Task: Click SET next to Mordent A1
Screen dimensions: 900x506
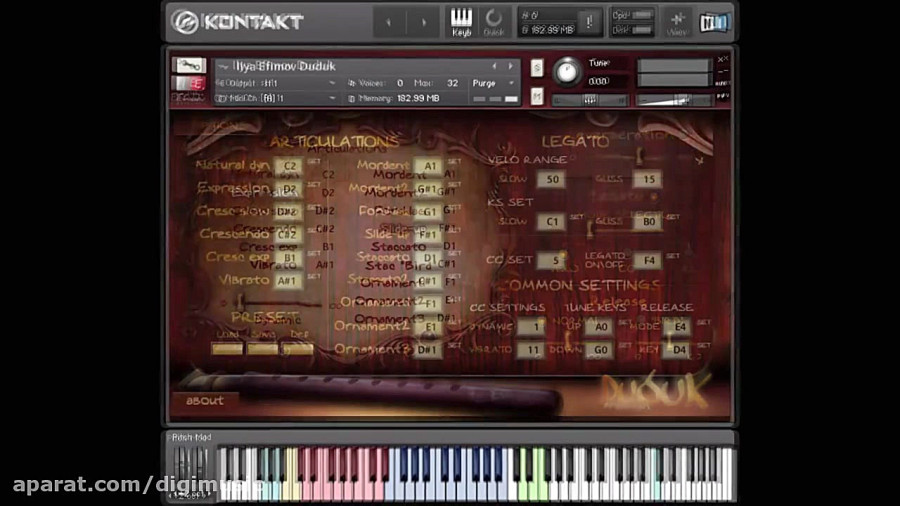Action: tap(455, 162)
